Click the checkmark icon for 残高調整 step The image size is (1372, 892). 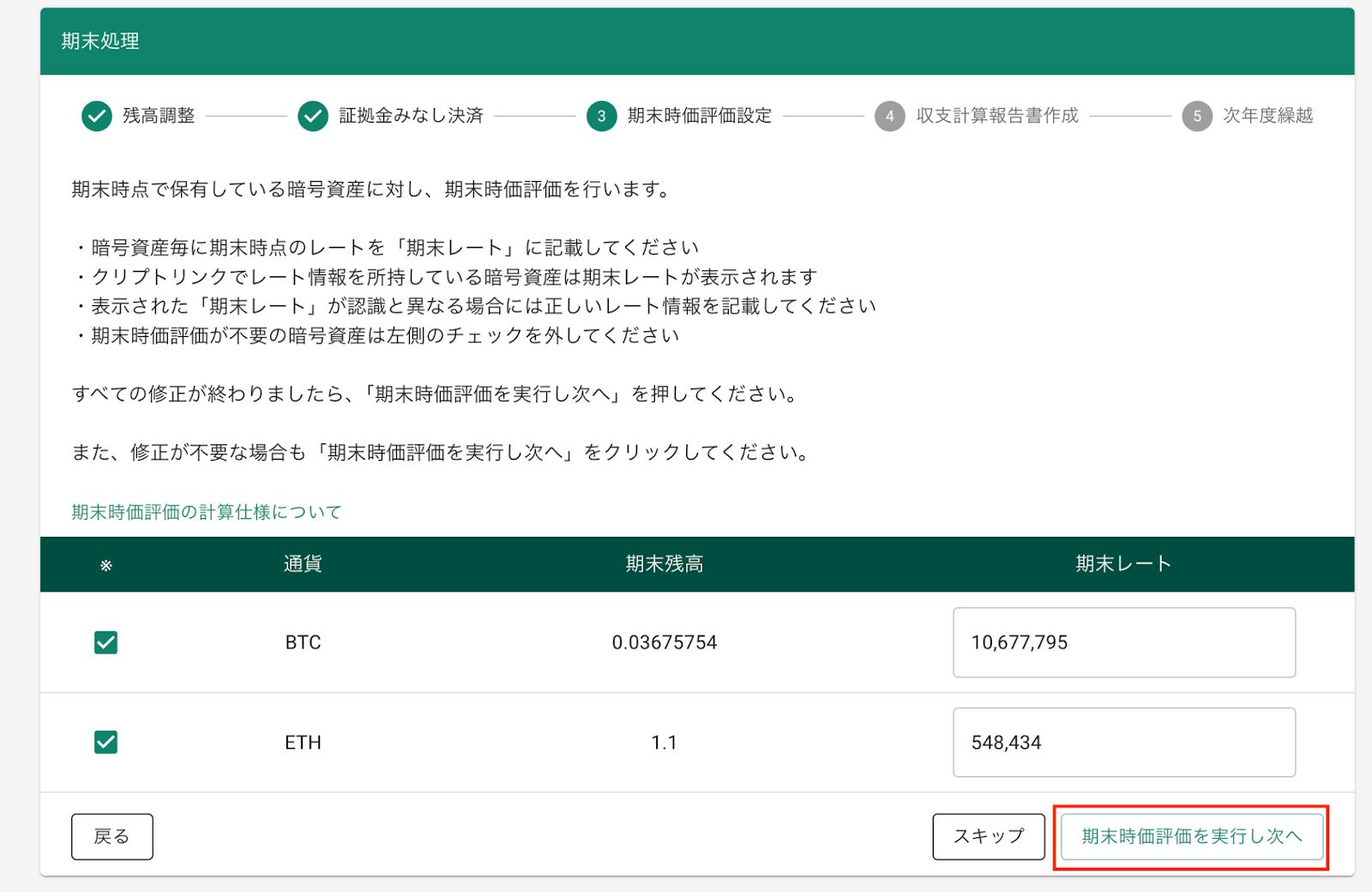pos(97,117)
